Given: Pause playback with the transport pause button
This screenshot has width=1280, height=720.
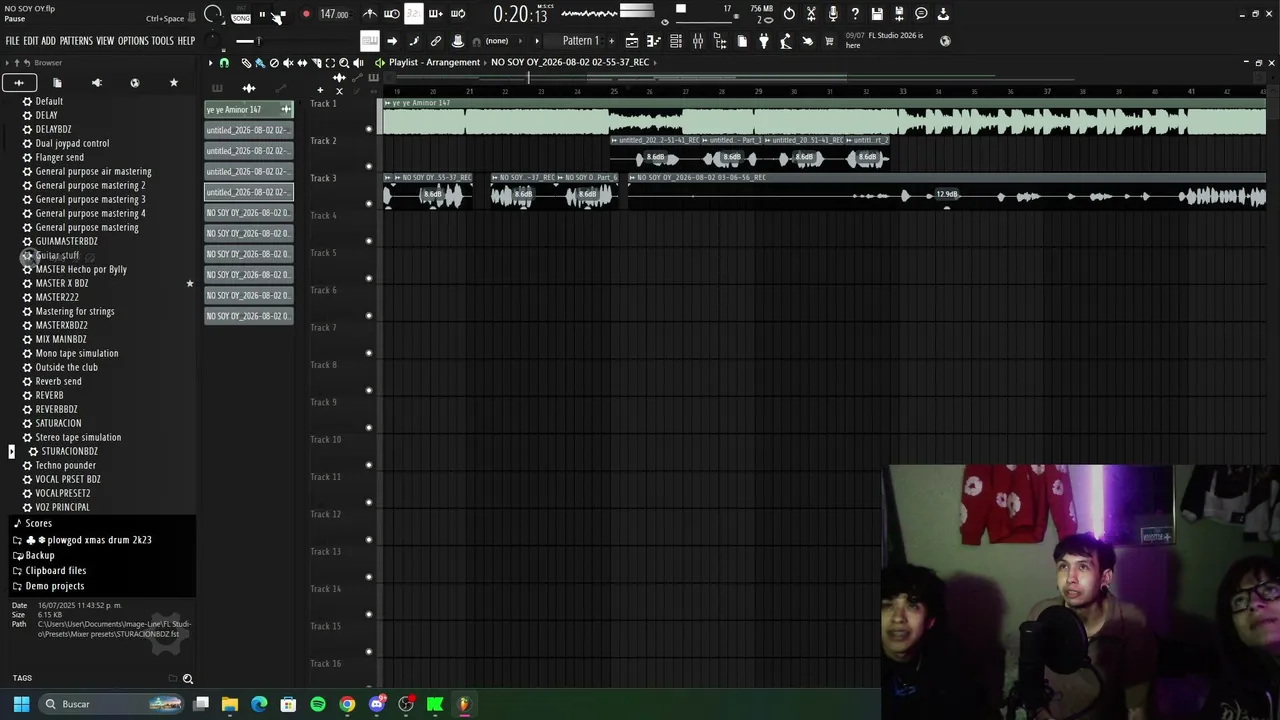Looking at the screenshot, I should pyautogui.click(x=262, y=14).
